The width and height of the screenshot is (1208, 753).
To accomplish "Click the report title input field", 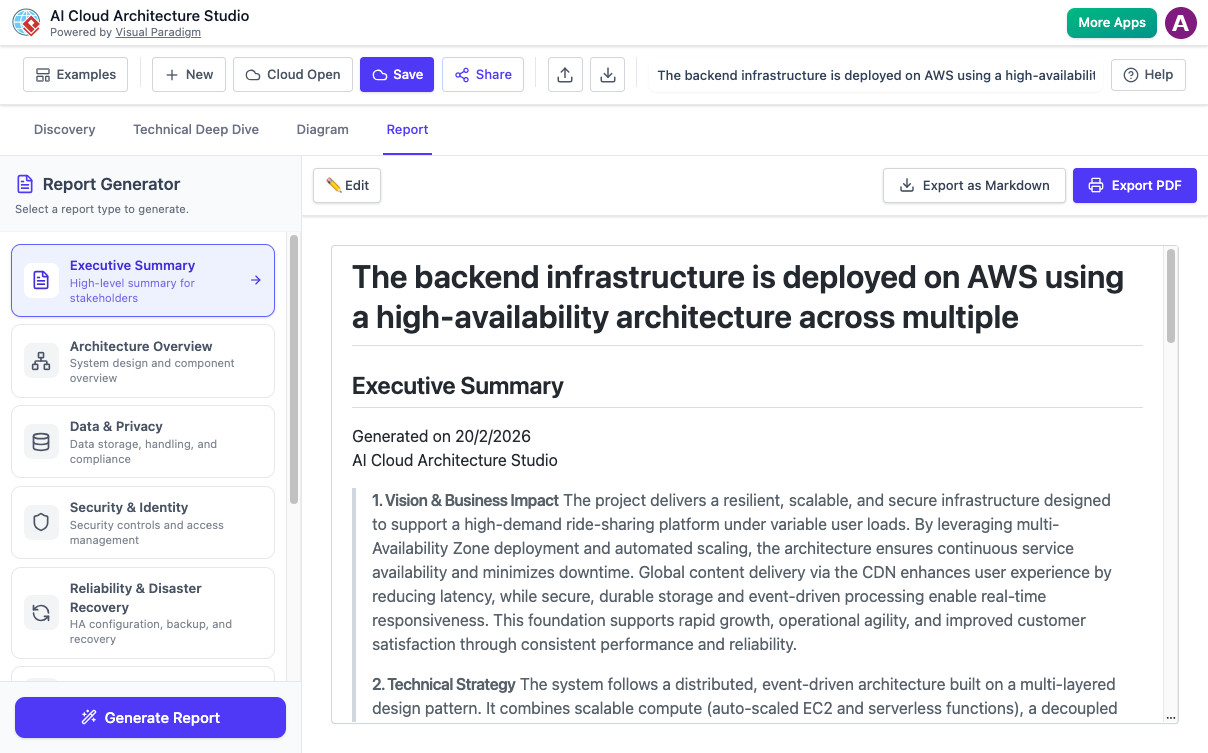I will click(875, 74).
